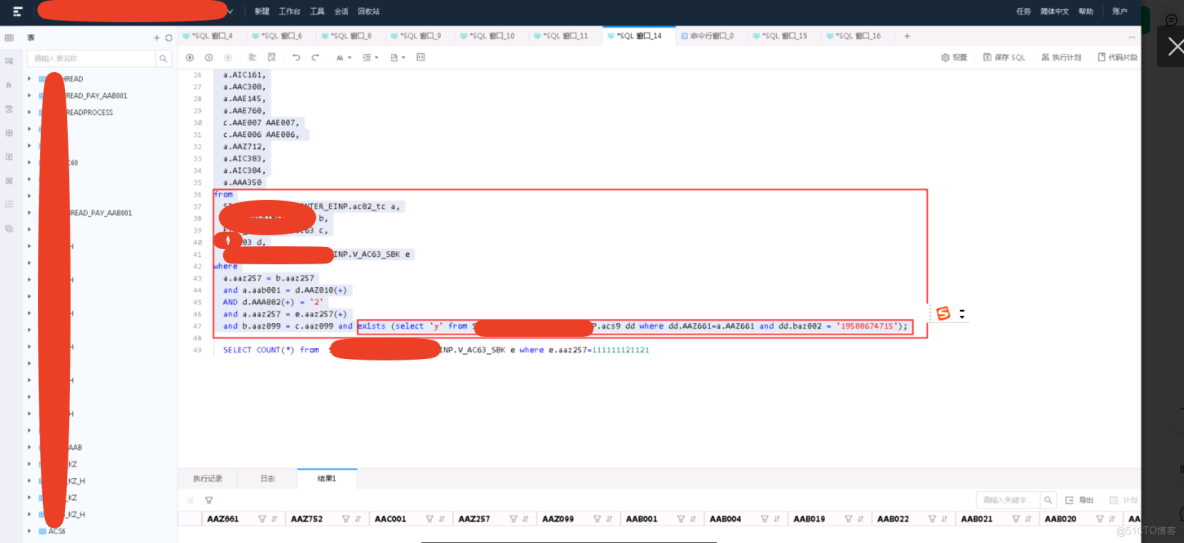Click the execute-selection play icon
1184x543 pixels.
209,57
